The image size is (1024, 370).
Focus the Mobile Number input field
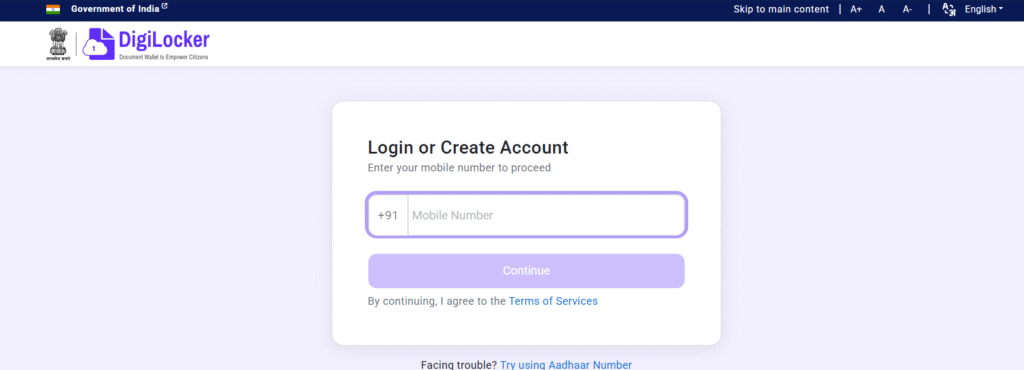coord(546,215)
